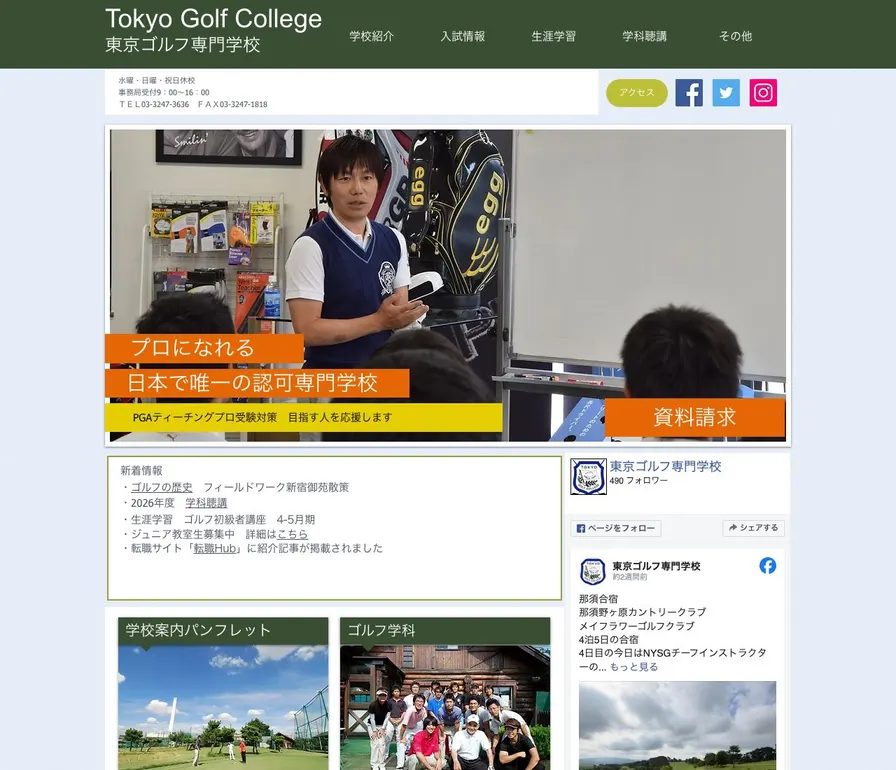This screenshot has width=896, height=770.
Task: Click the プロになれる banner
Action: click(204, 348)
